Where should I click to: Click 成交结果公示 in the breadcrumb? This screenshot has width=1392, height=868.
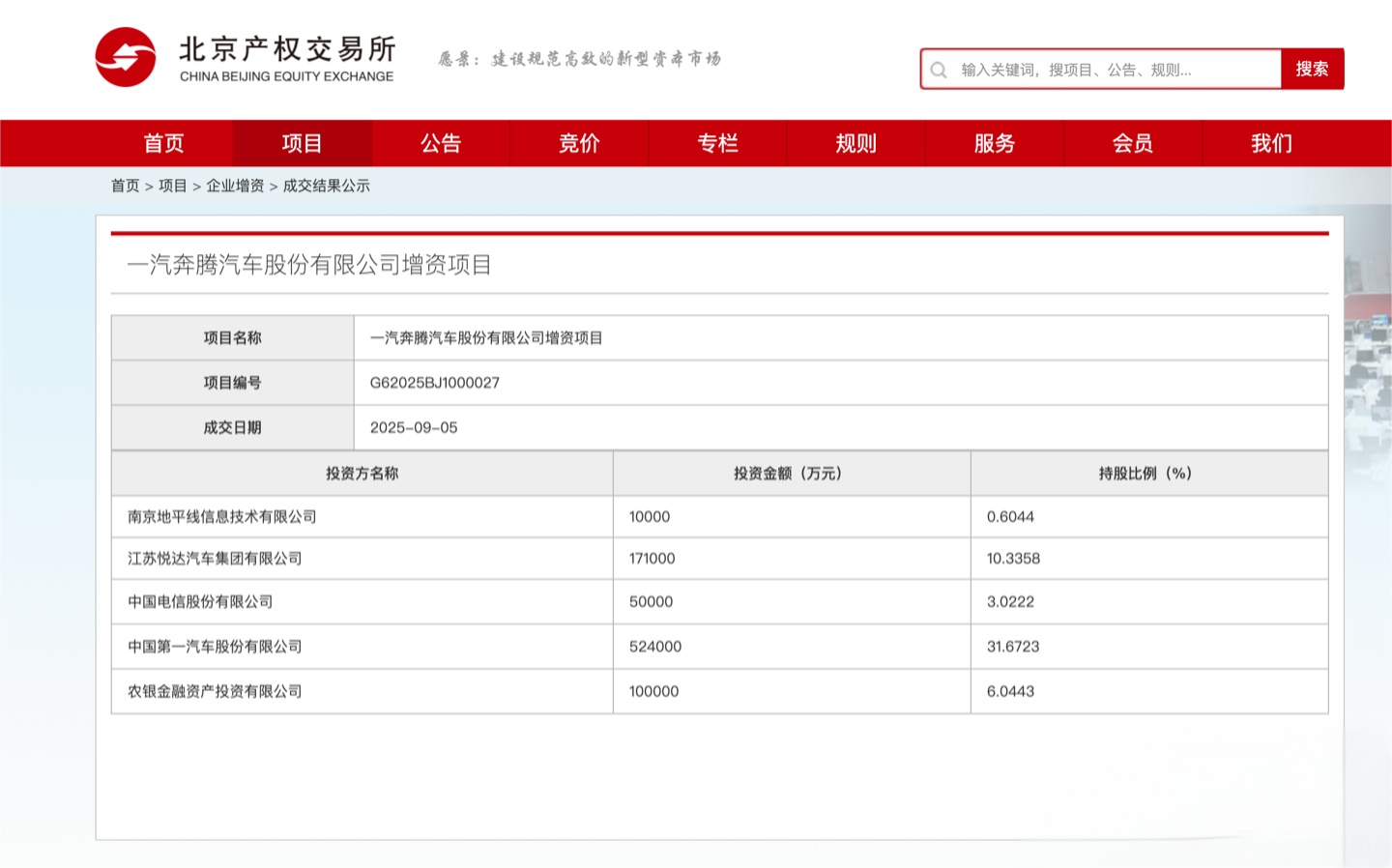(x=327, y=186)
